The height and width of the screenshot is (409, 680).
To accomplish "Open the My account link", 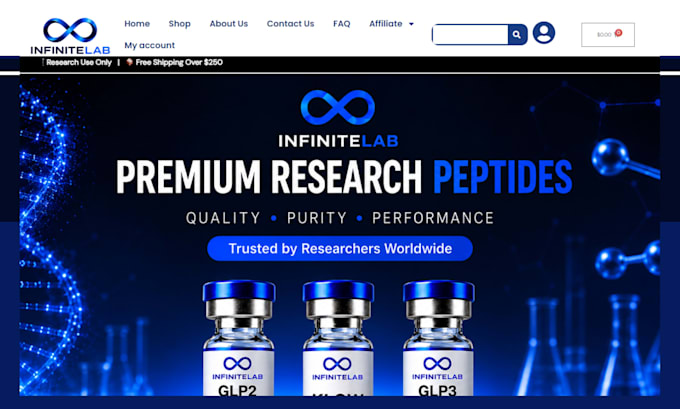I will [x=149, y=45].
